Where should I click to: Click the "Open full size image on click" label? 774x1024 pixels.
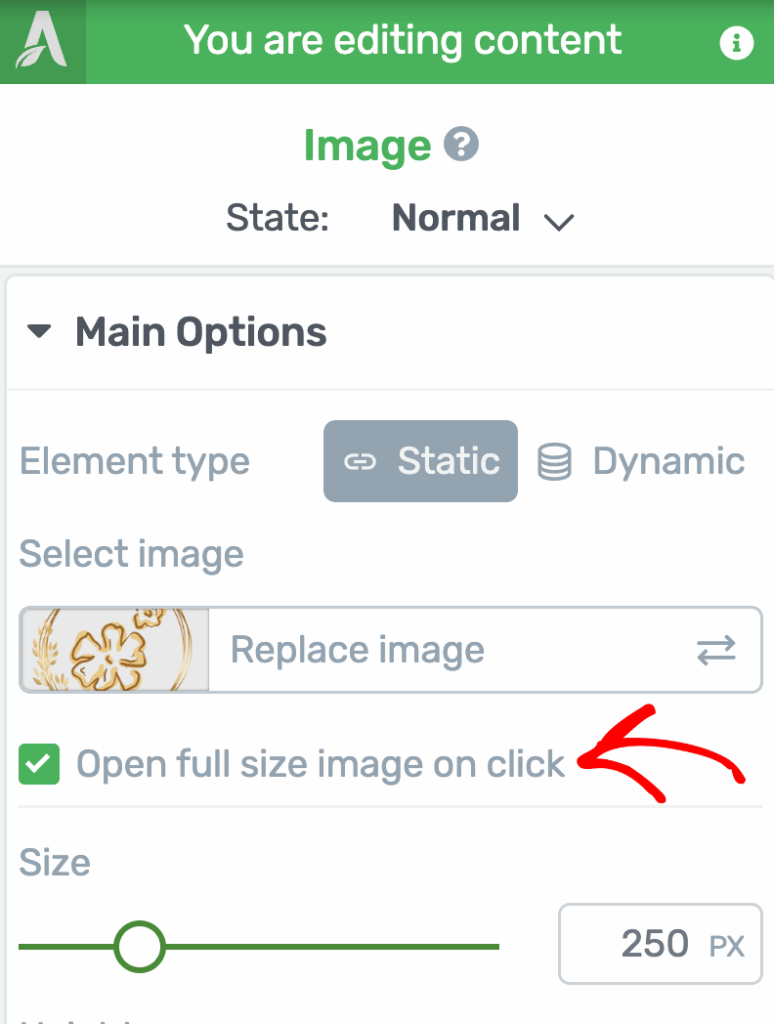point(321,765)
